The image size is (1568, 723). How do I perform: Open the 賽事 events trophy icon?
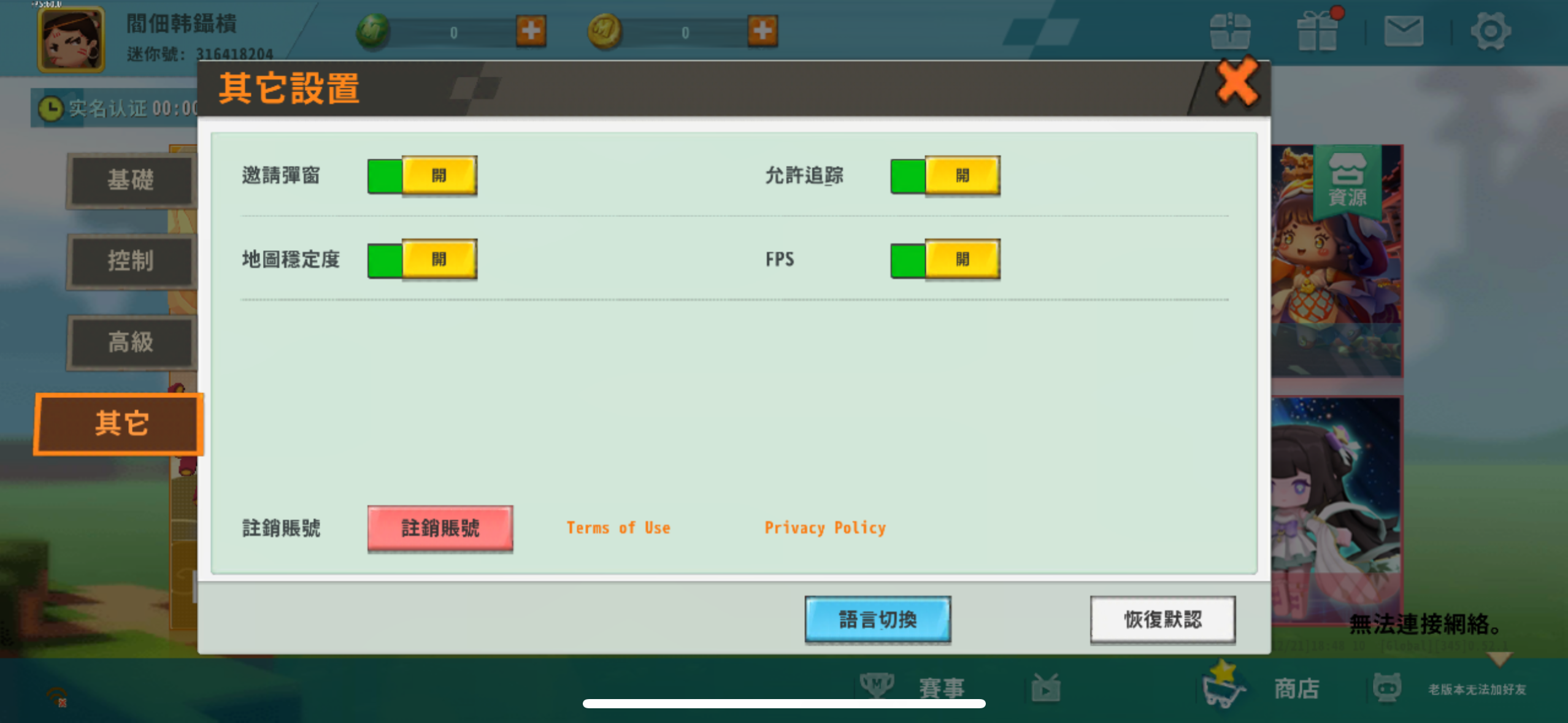(878, 685)
